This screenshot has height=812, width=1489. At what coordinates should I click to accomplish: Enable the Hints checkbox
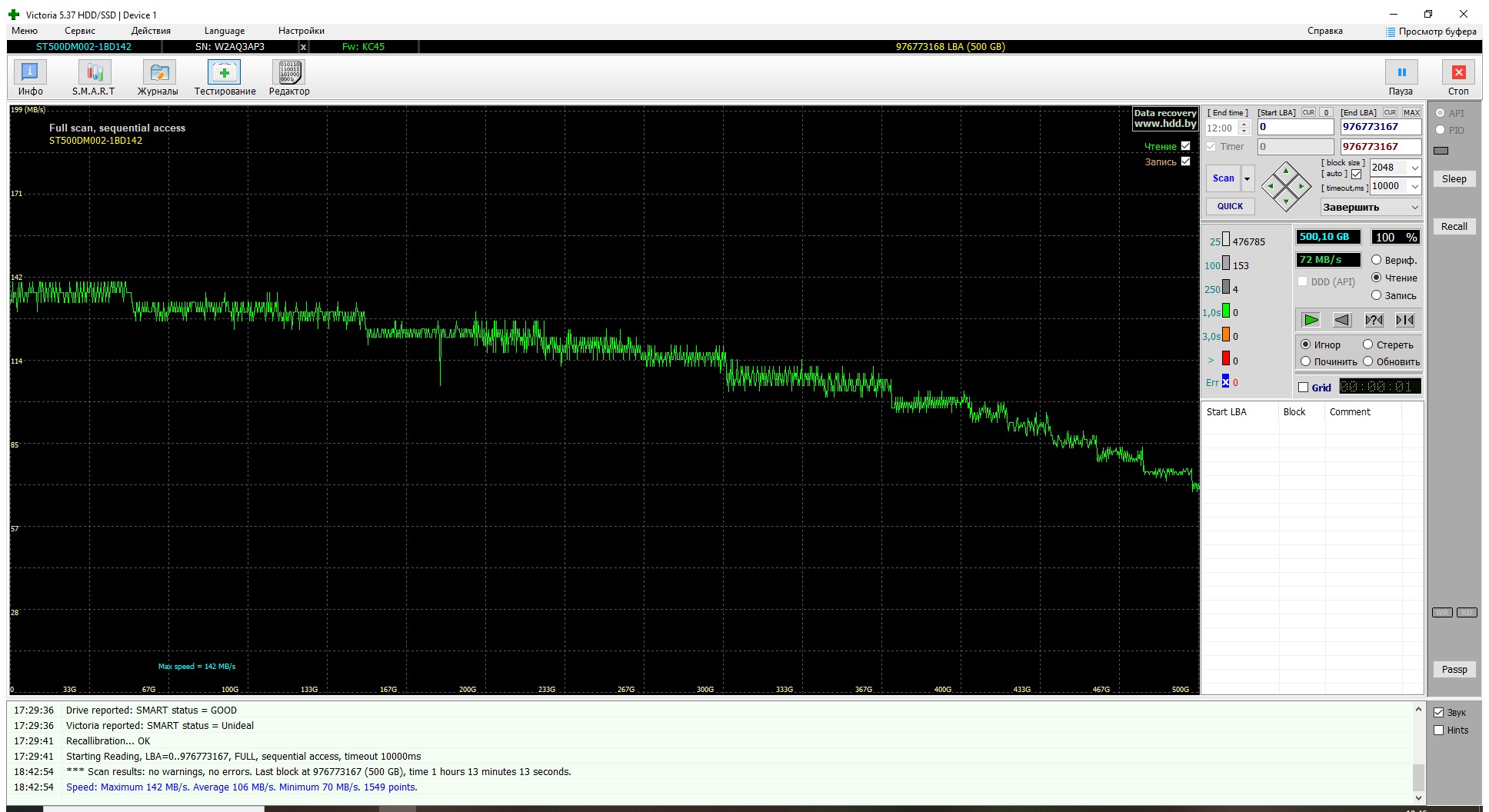pos(1438,730)
